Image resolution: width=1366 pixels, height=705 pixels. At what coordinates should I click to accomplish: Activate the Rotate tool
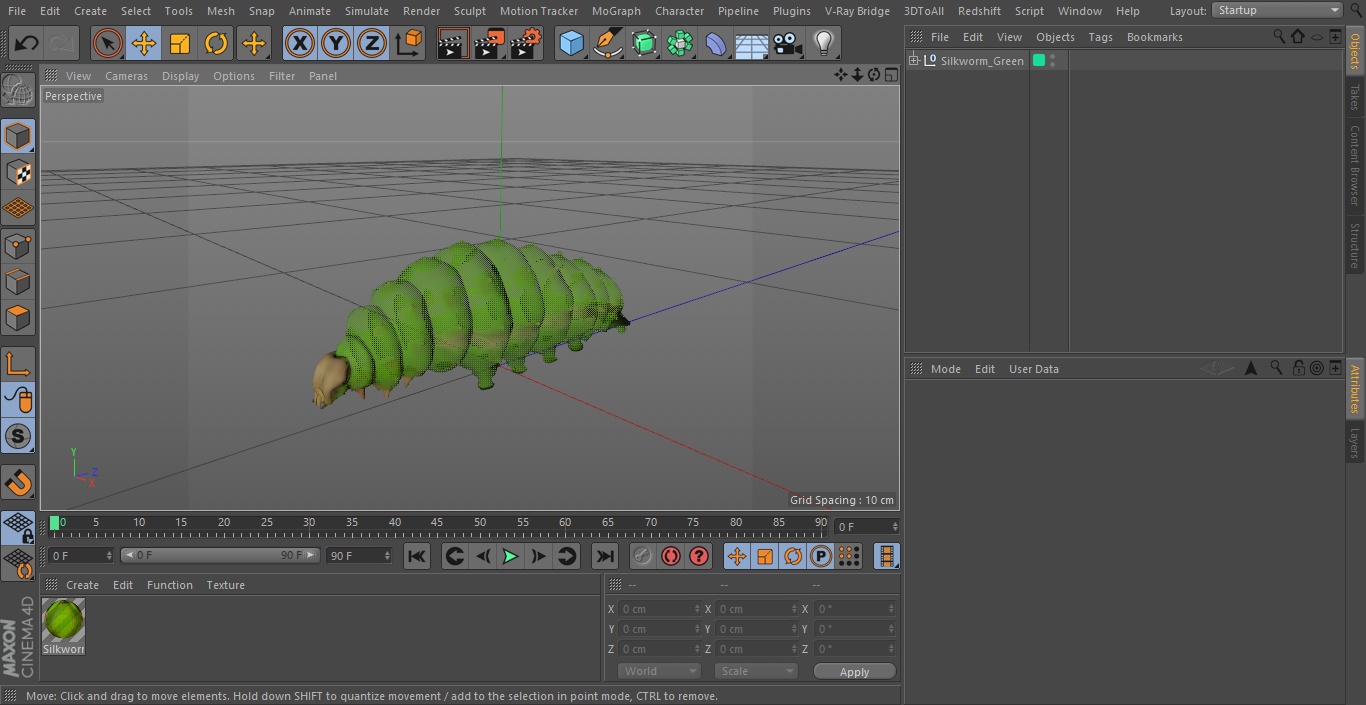click(216, 43)
